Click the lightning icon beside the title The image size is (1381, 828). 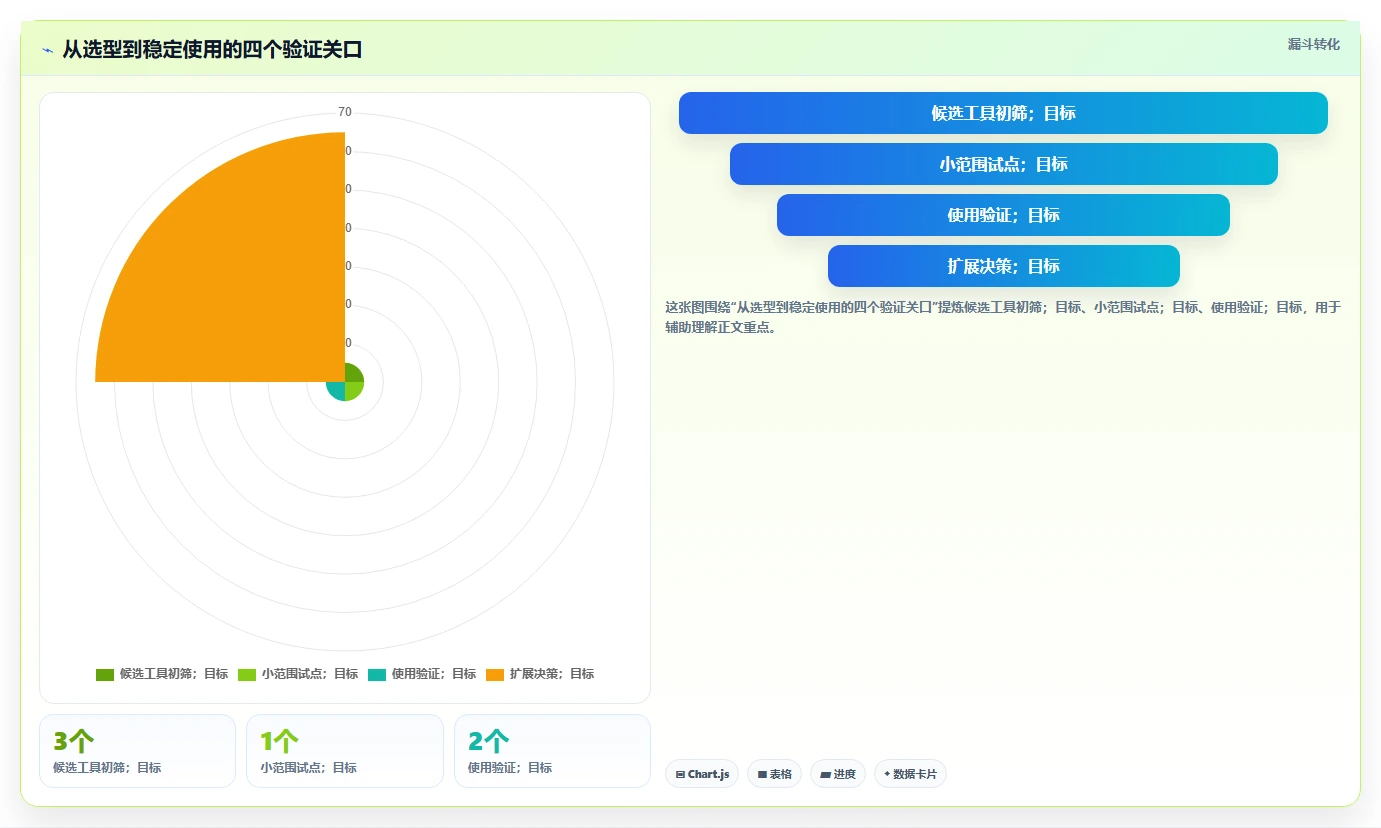pos(47,50)
